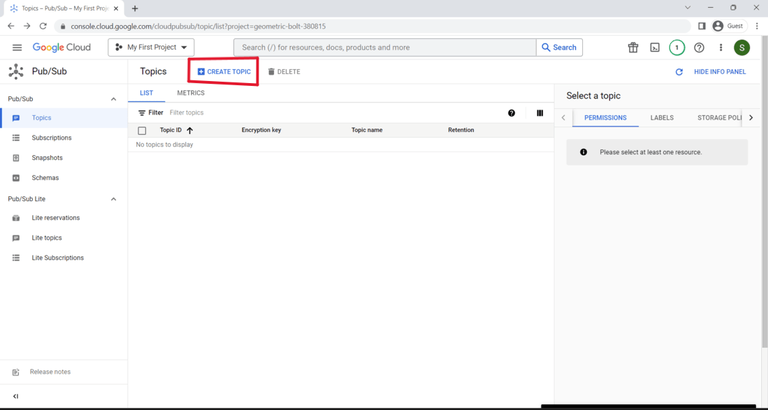Select the LABELS tab in info panel

[662, 118]
